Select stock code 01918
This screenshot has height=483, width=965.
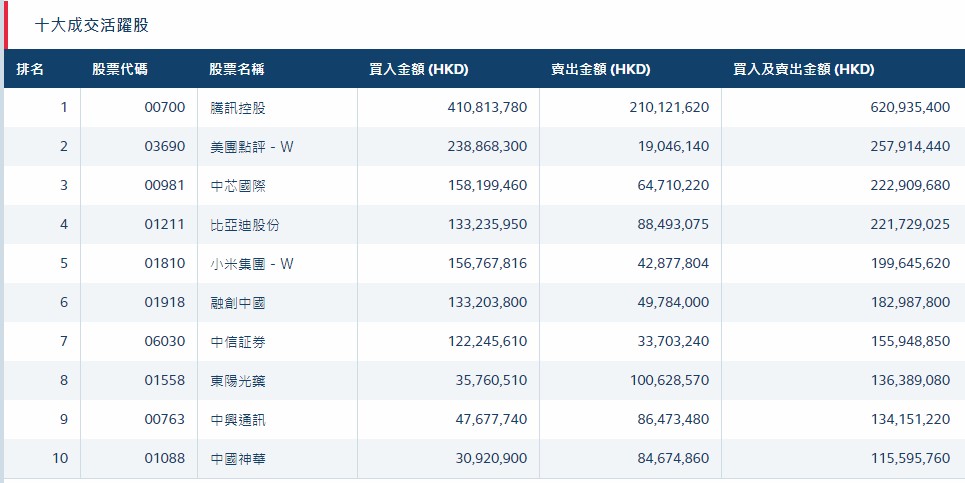pos(165,303)
